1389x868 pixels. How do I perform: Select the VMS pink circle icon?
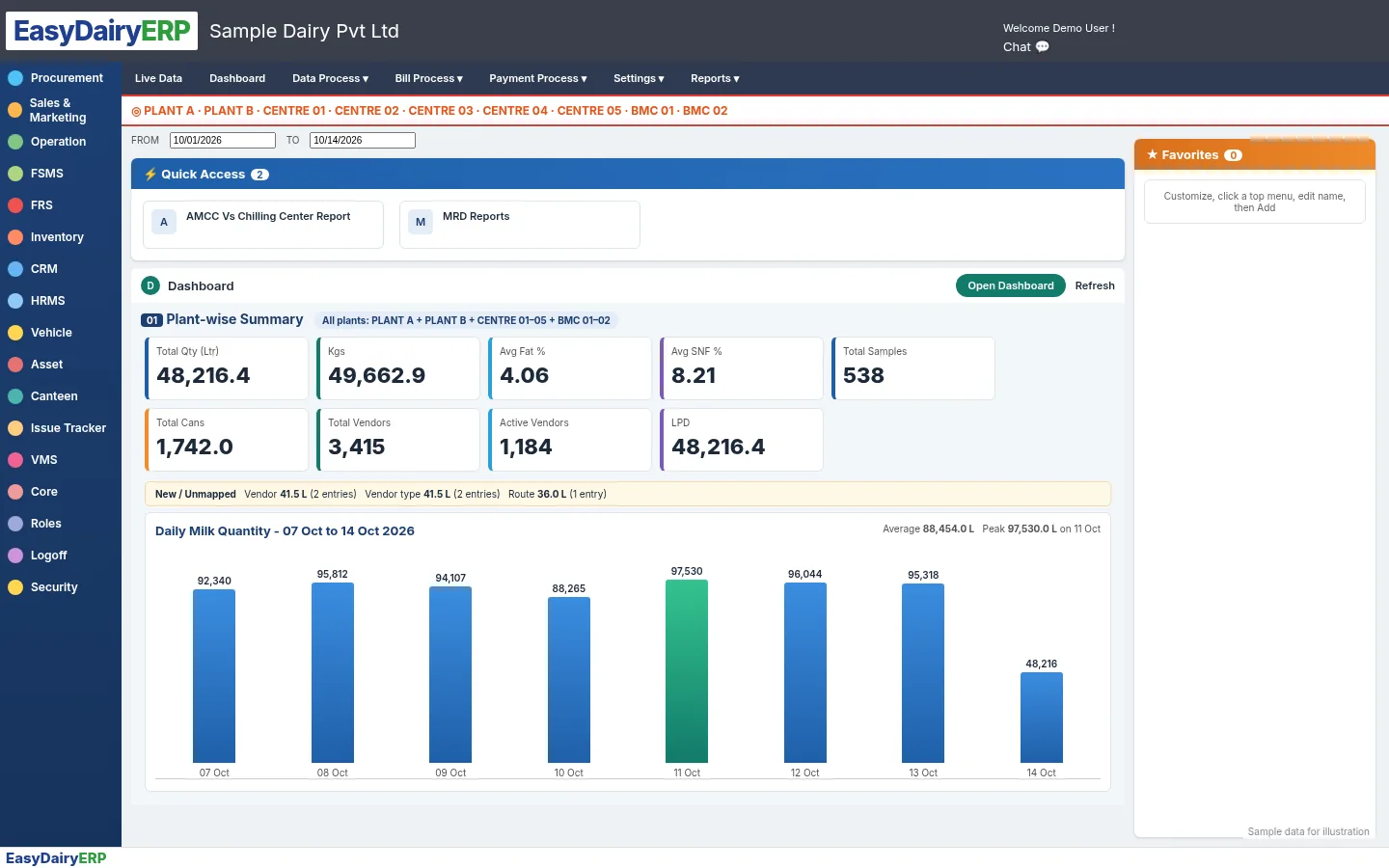(15, 460)
